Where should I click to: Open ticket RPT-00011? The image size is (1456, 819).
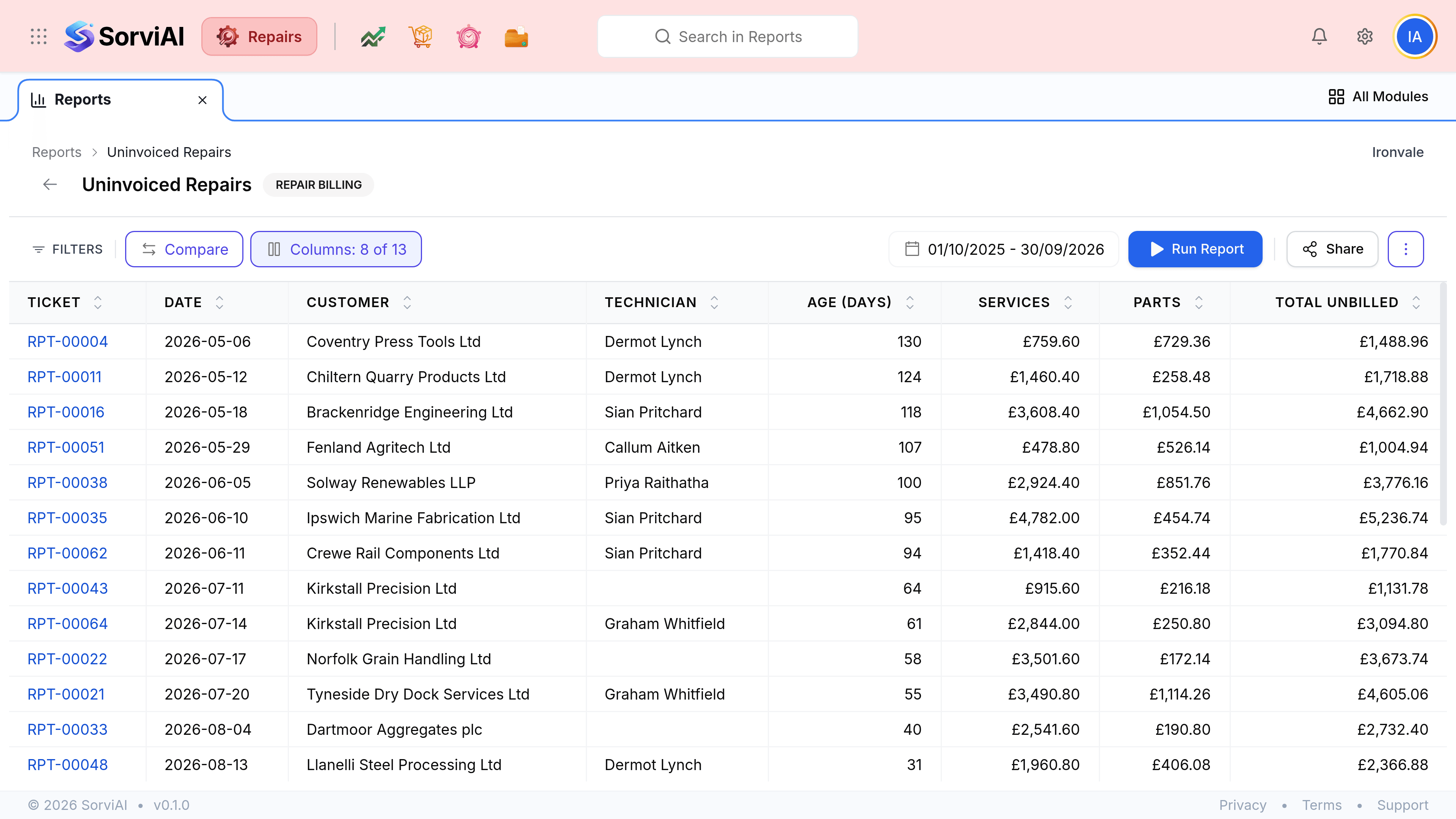tap(64, 377)
